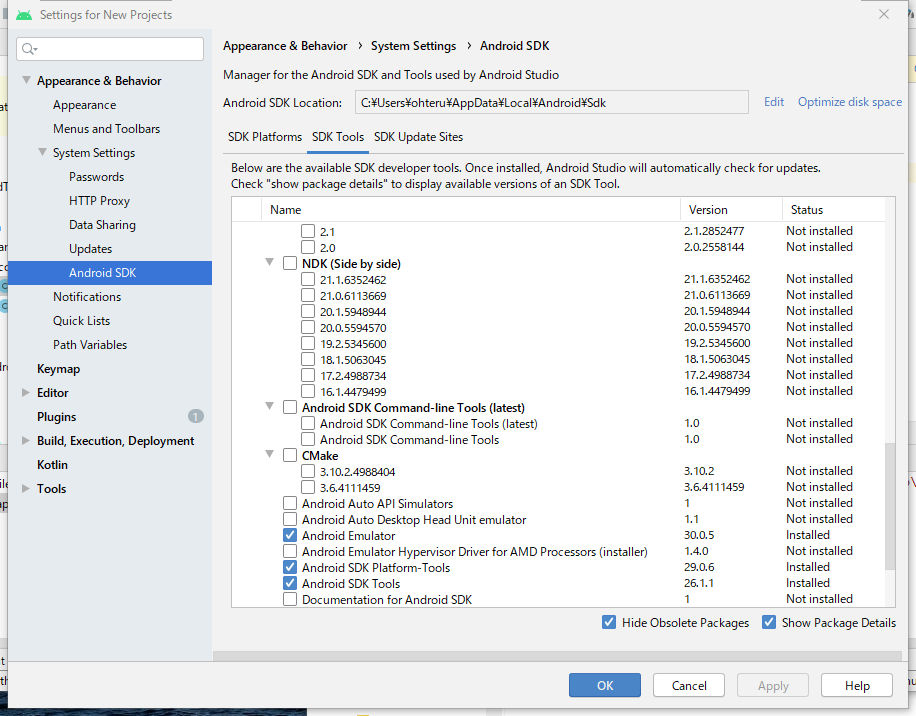Select HTTP Proxy settings
Screen dimensions: 916x716
(x=99, y=200)
